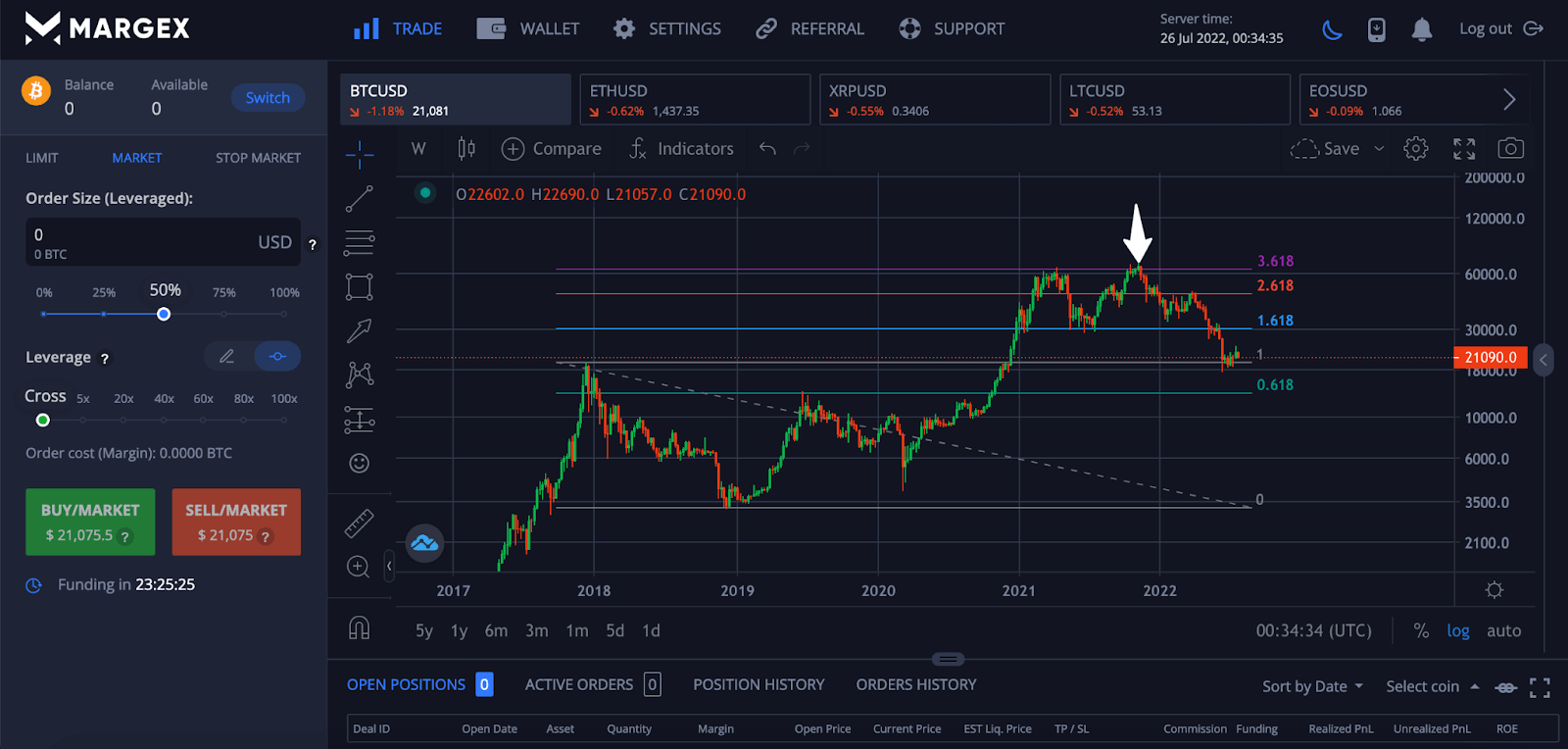Toggle dark mode moon icon
This screenshot has height=749, width=1568.
click(x=1332, y=29)
